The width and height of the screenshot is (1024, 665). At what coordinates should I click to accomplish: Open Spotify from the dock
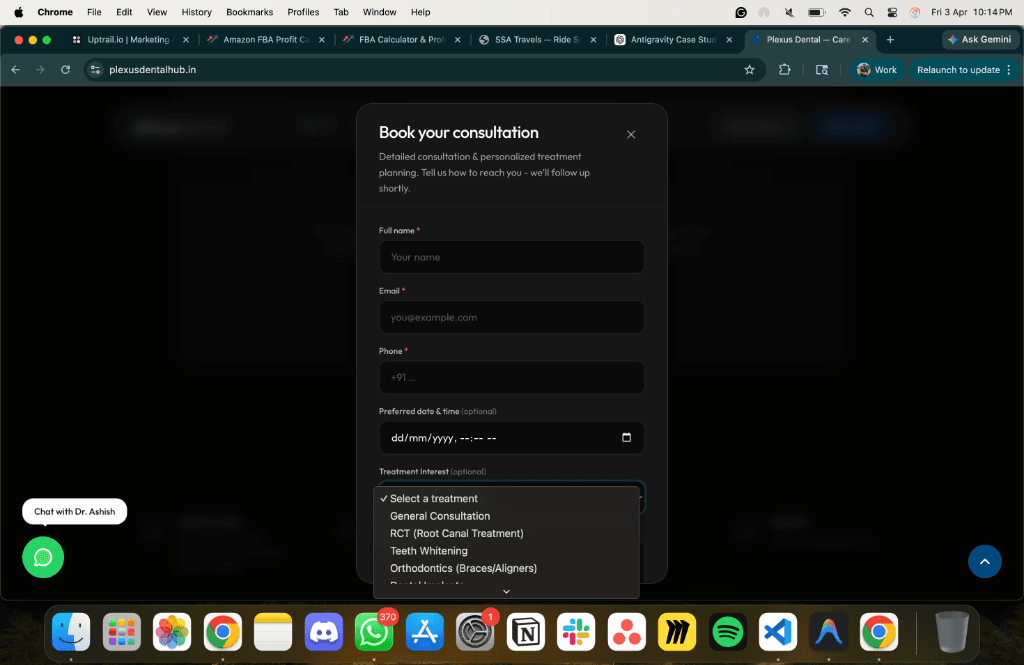pyautogui.click(x=727, y=632)
